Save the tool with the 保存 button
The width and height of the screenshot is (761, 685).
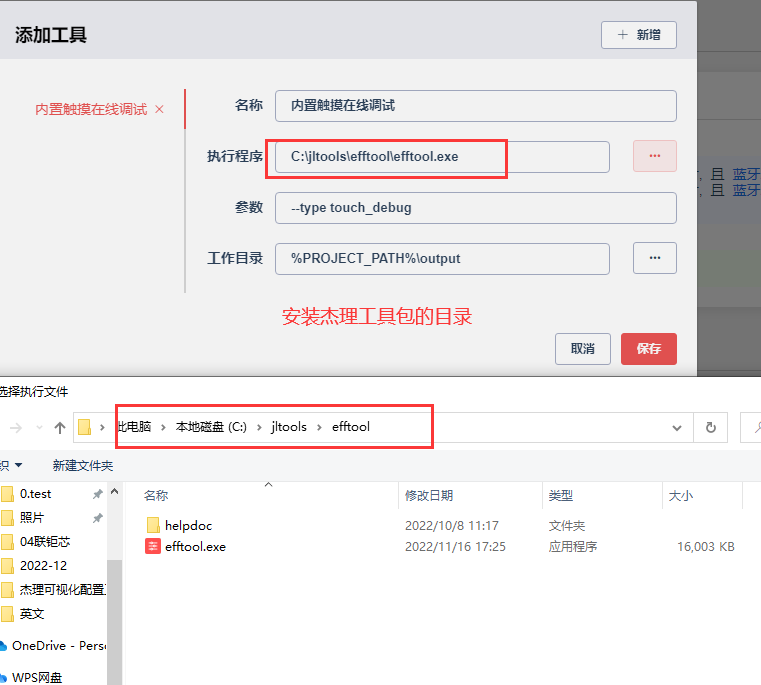[649, 349]
